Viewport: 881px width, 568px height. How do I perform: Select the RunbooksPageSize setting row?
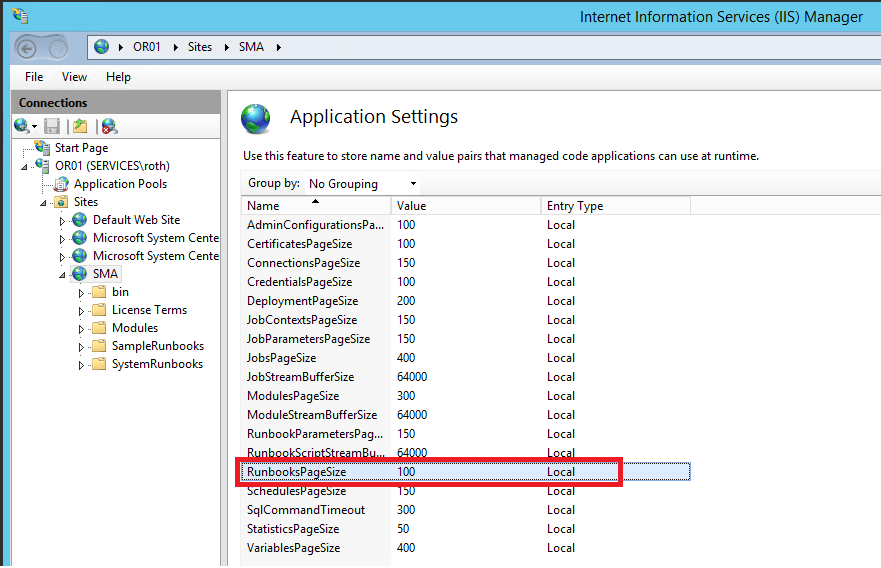coord(466,472)
